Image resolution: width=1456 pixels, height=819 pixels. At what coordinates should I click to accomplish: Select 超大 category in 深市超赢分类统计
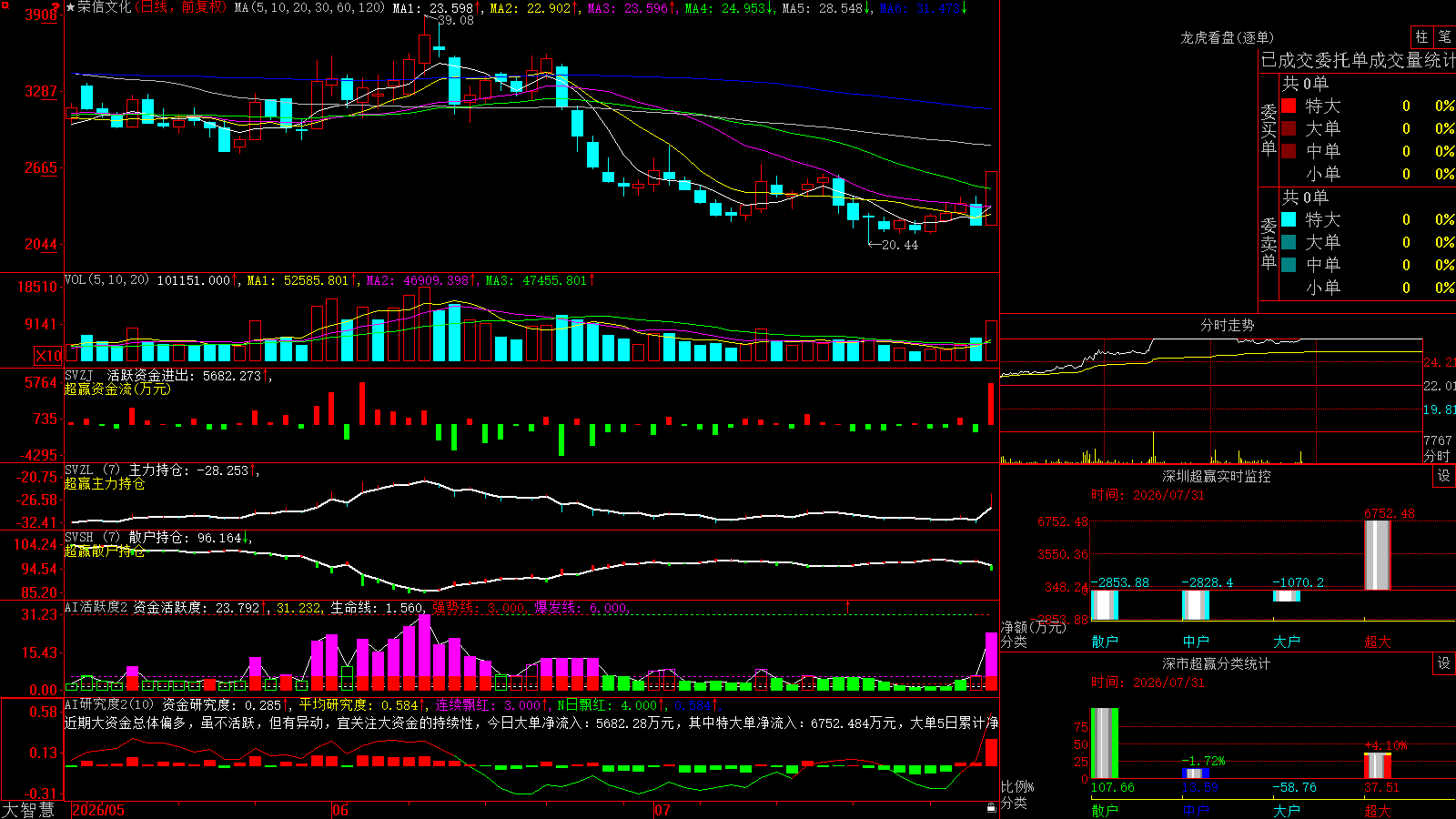pyautogui.click(x=1378, y=810)
